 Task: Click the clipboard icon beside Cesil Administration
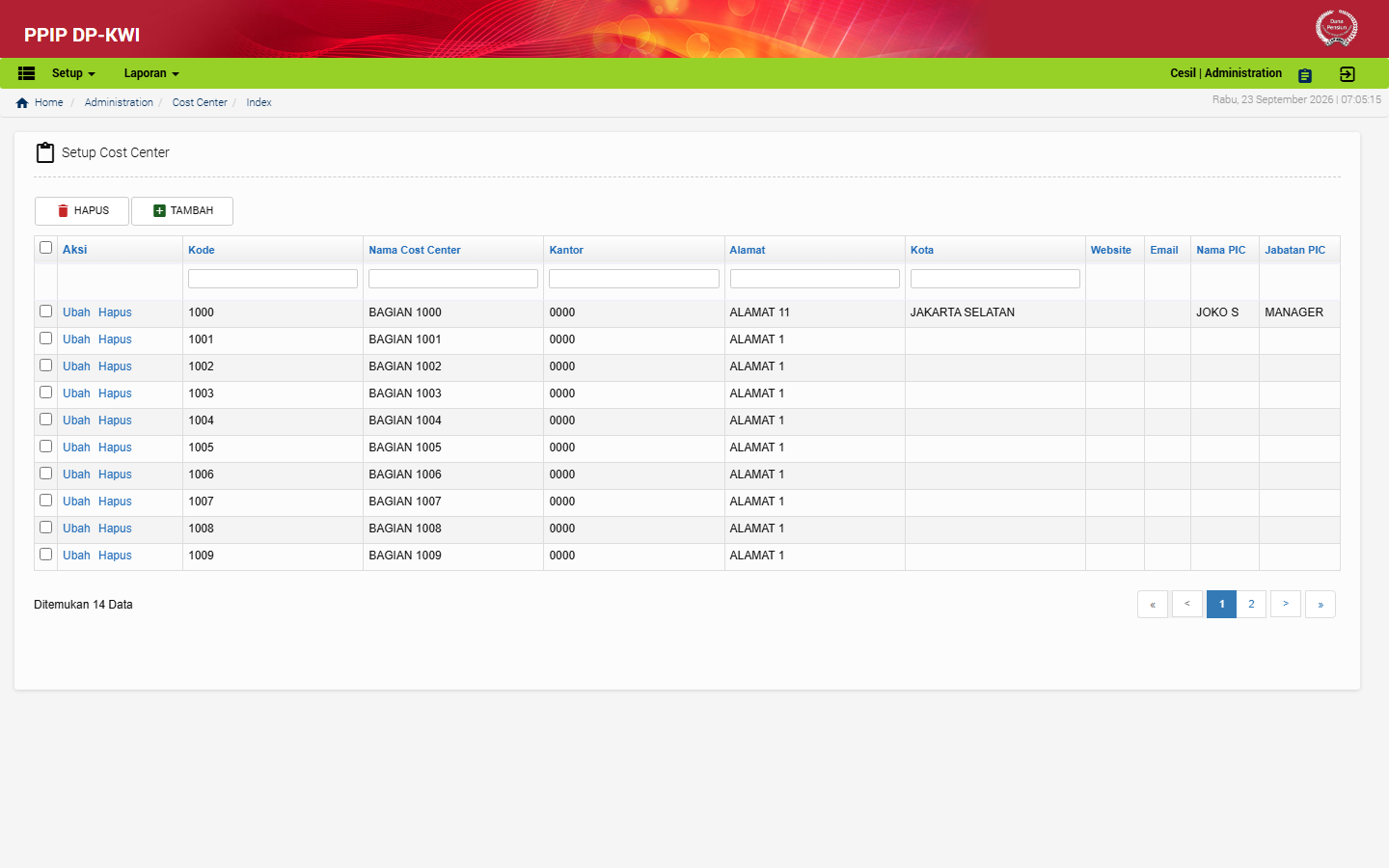click(x=1305, y=75)
